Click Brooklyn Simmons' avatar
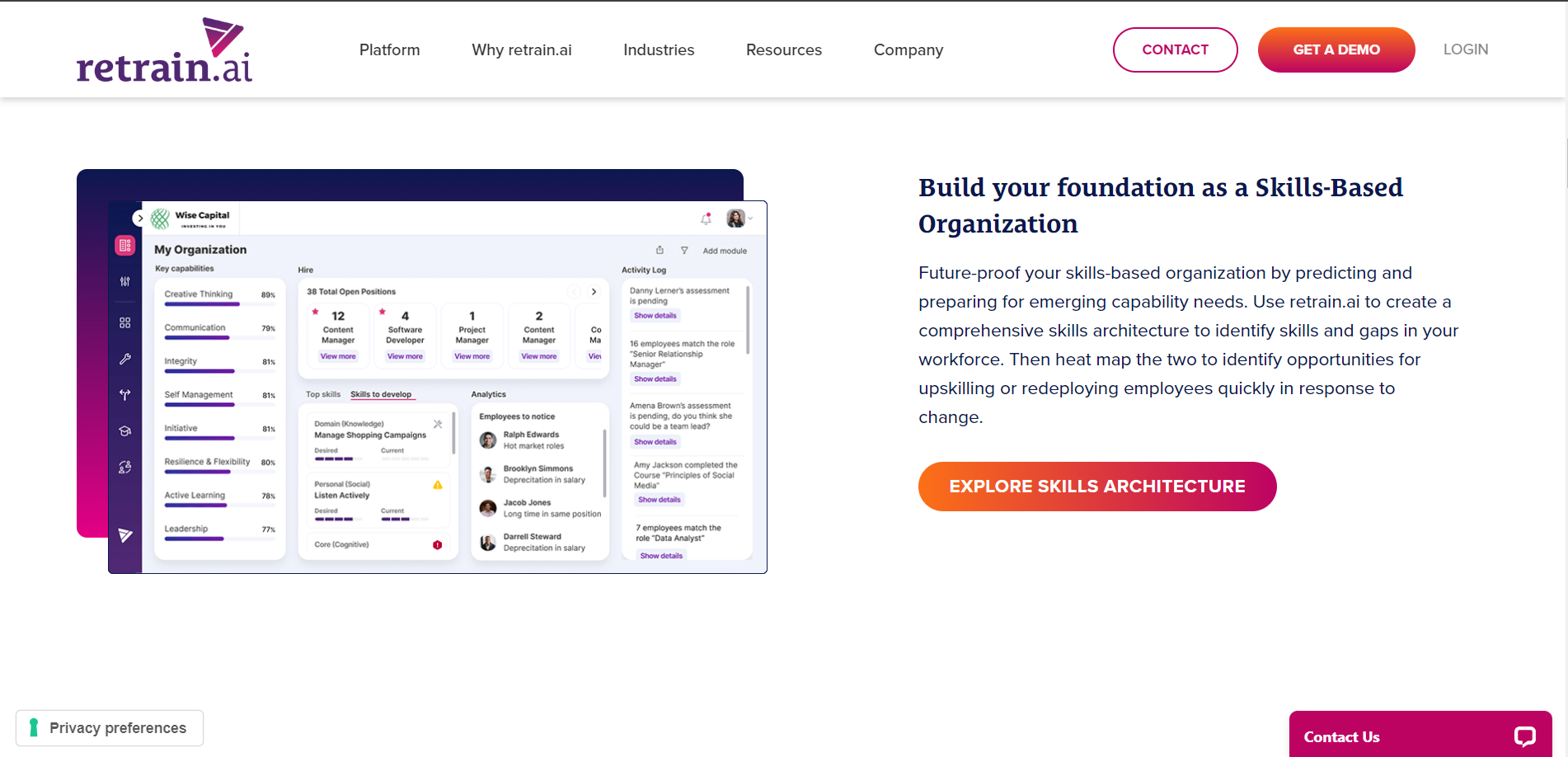The width and height of the screenshot is (1568, 757). click(488, 474)
